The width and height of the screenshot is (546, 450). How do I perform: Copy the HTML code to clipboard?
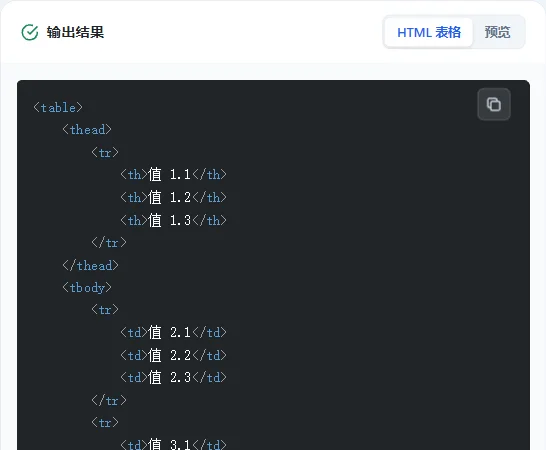494,104
